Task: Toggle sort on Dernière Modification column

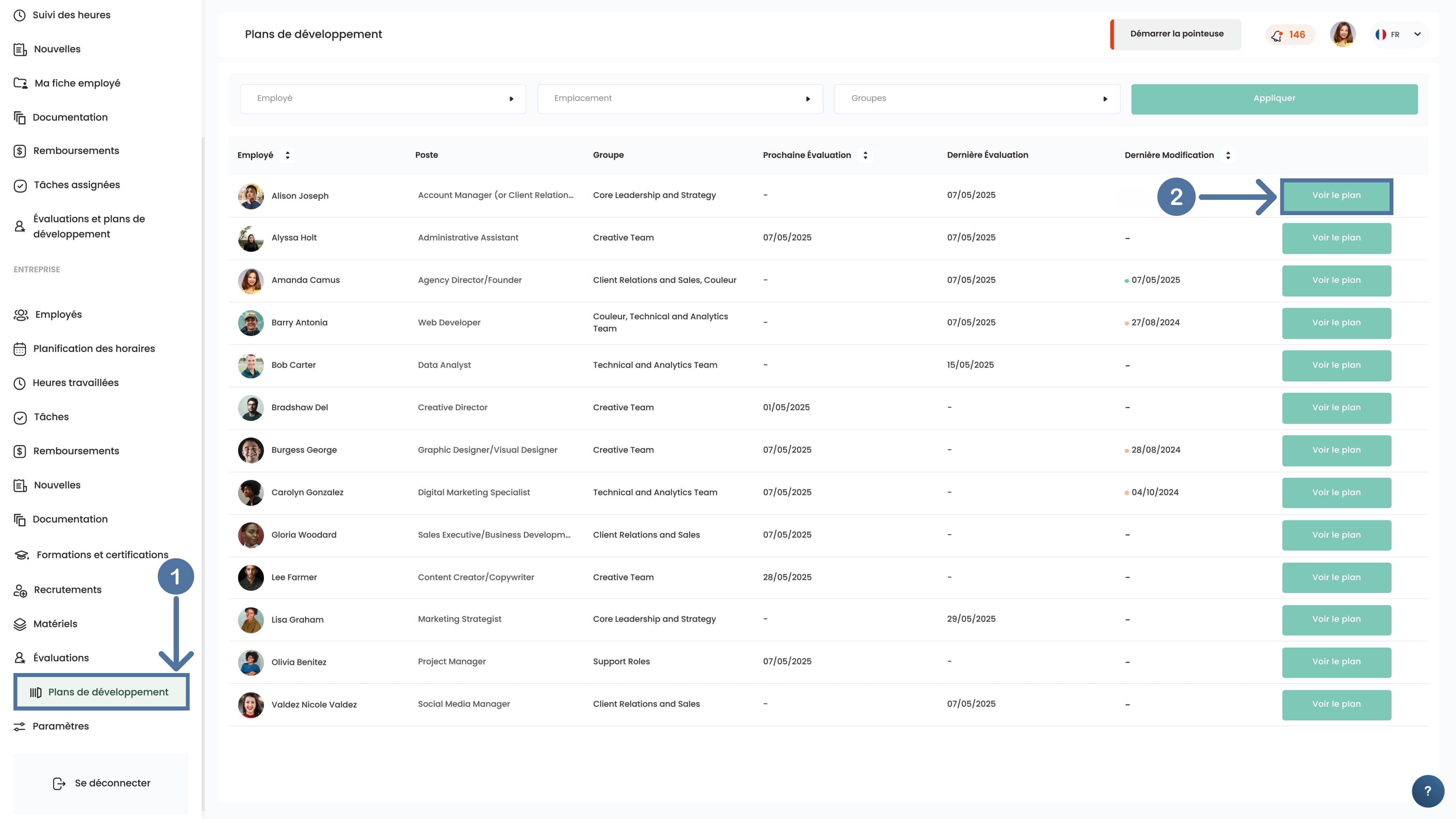Action: (x=1228, y=155)
